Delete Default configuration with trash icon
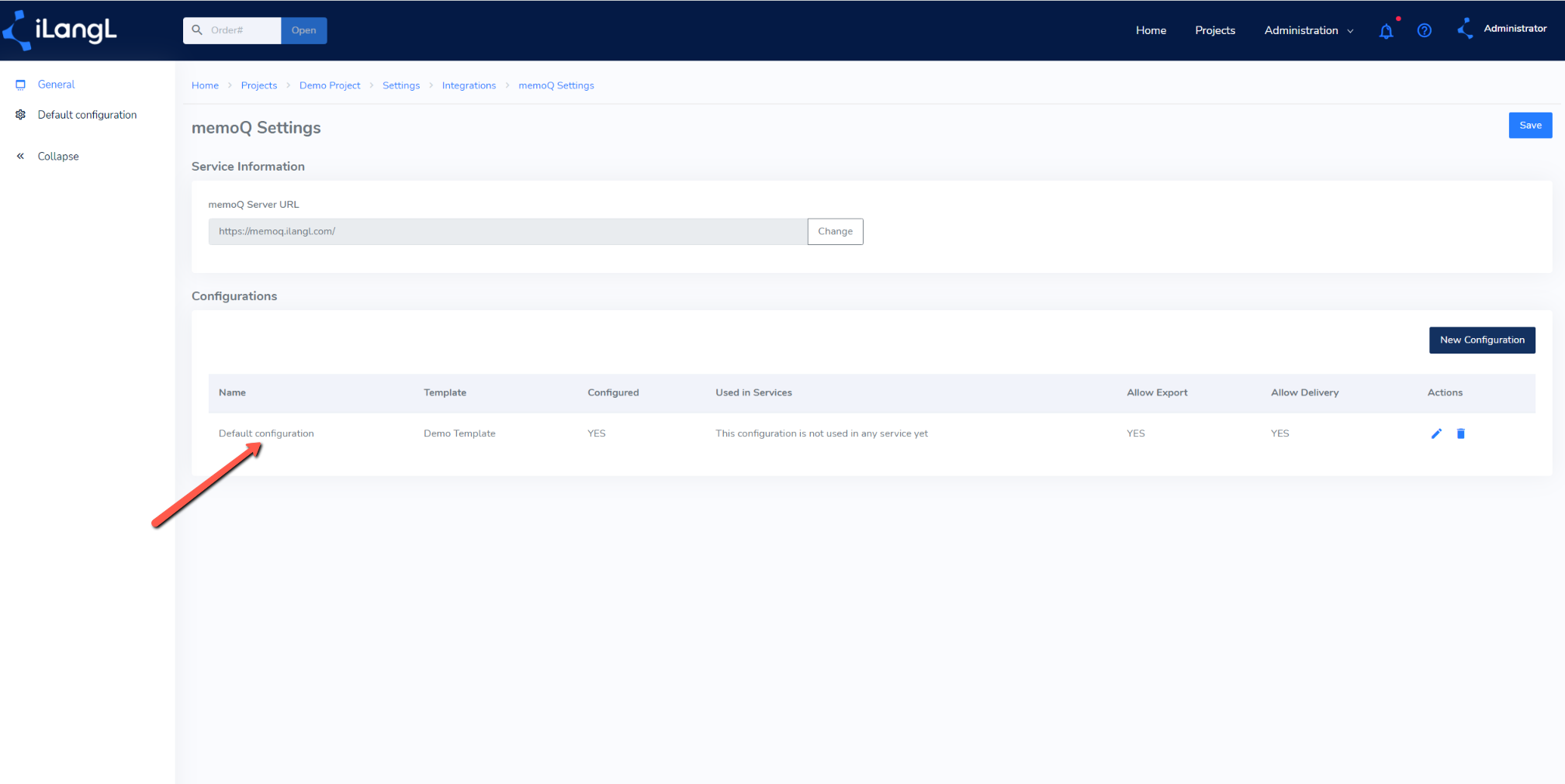The width and height of the screenshot is (1565, 784). [1460, 433]
